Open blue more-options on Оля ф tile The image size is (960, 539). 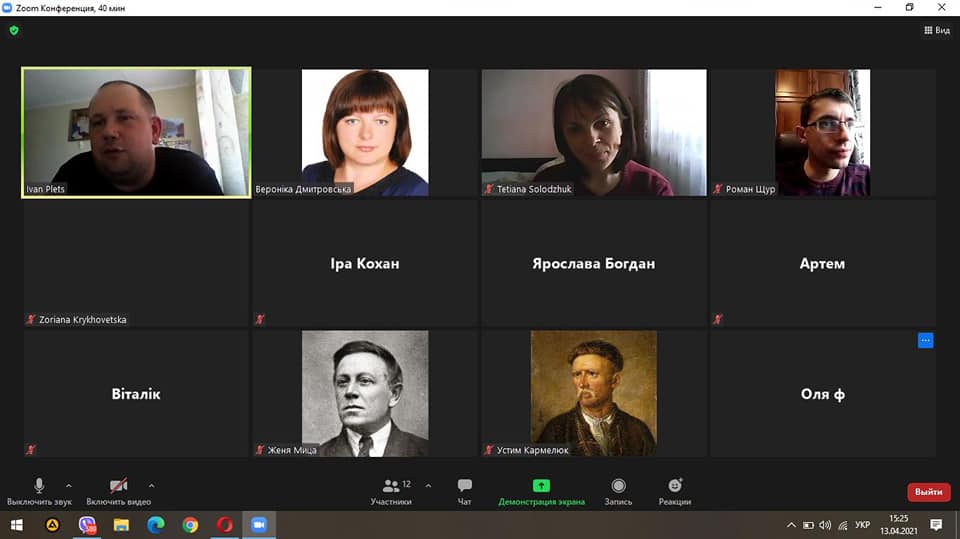tap(925, 340)
